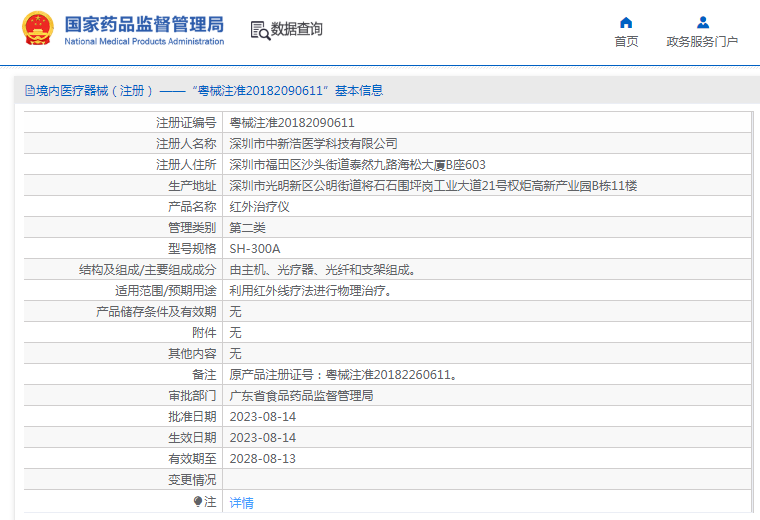The width and height of the screenshot is (760, 520).
Task: Select registrant address ending B座603
Action: coord(357,165)
